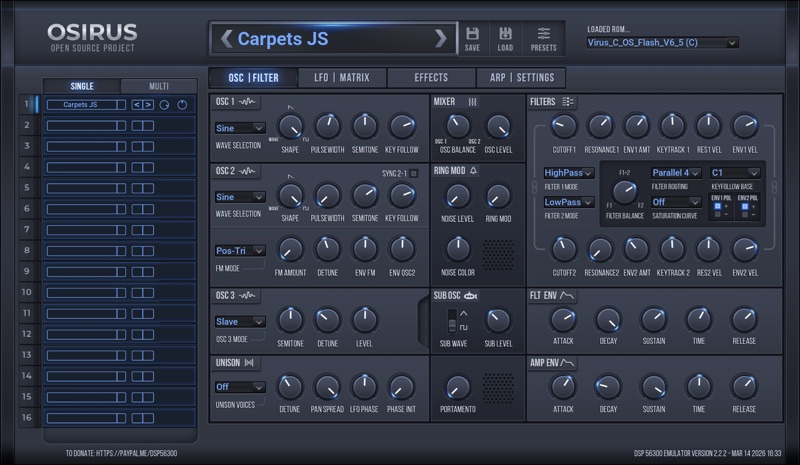This screenshot has height=465, width=800.
Task: Open the Presets browser icon
Action: [543, 34]
